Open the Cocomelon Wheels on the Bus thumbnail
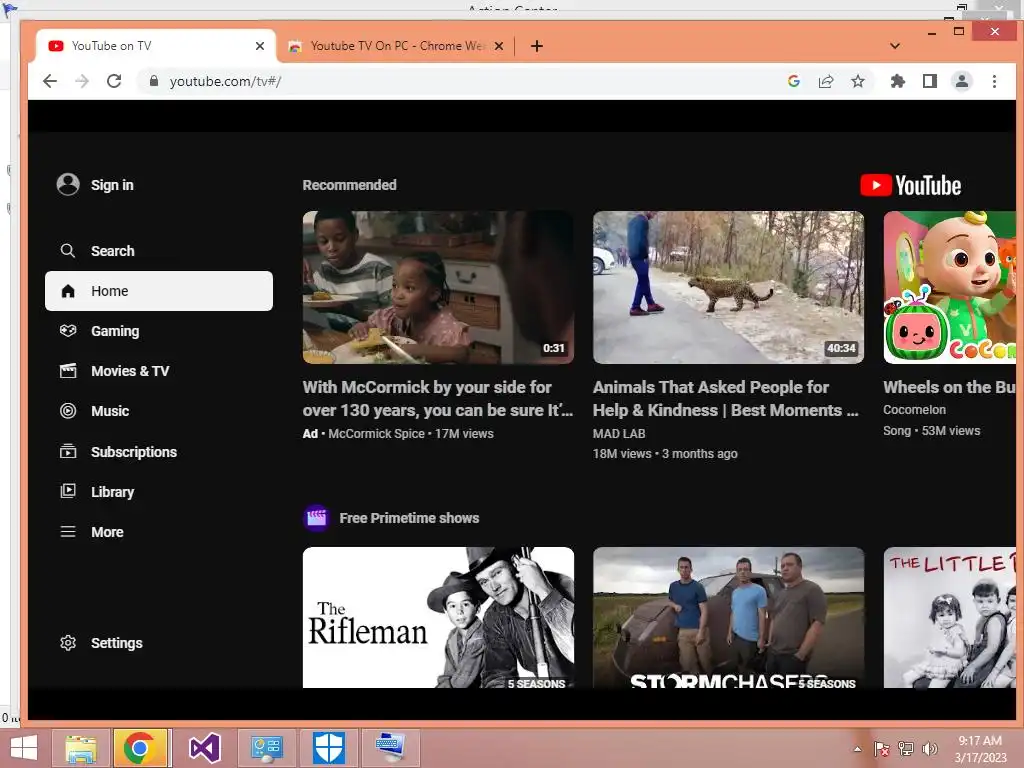The width and height of the screenshot is (1024, 768). pyautogui.click(x=950, y=287)
